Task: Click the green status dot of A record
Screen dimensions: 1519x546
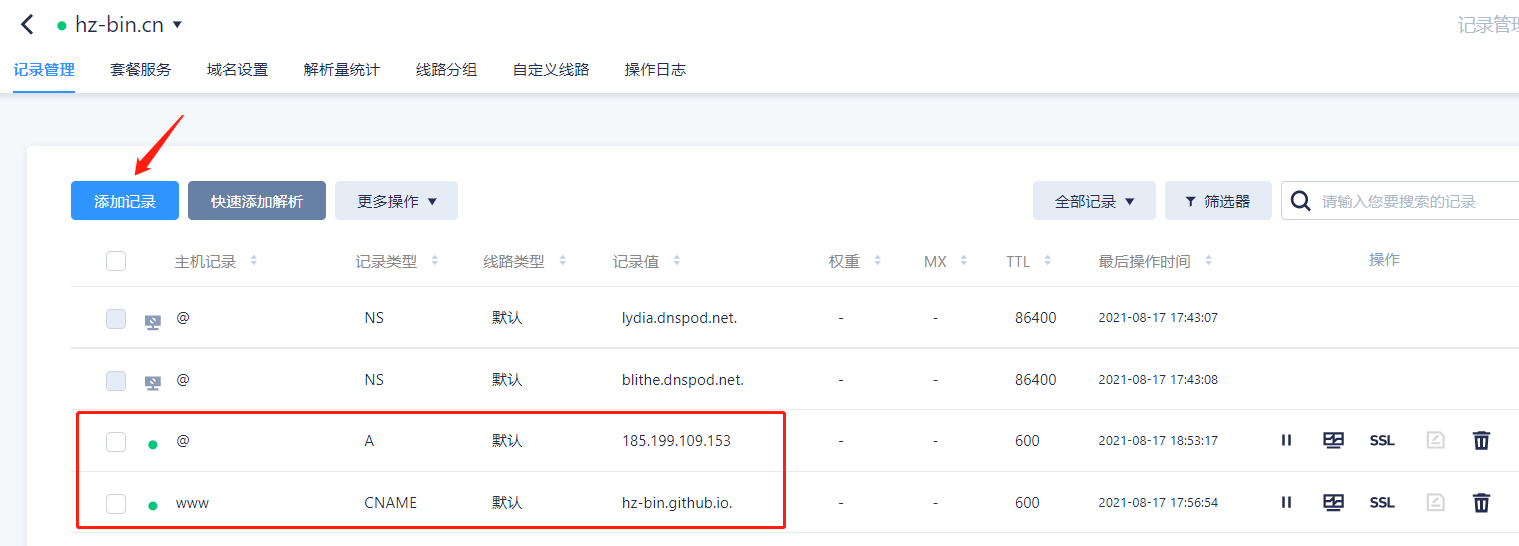Action: pos(153,445)
